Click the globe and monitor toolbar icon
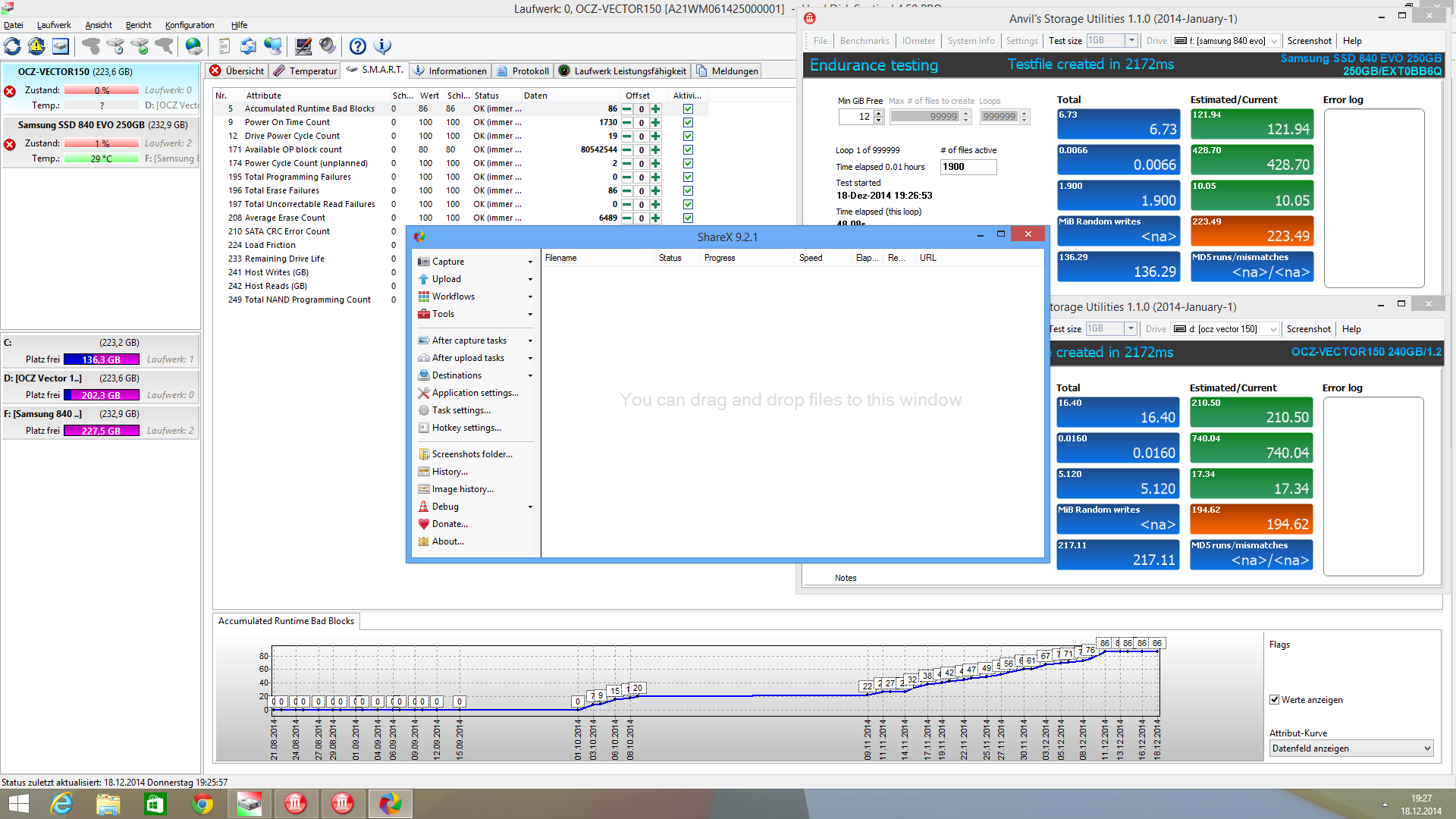1456x819 pixels. coord(273,46)
